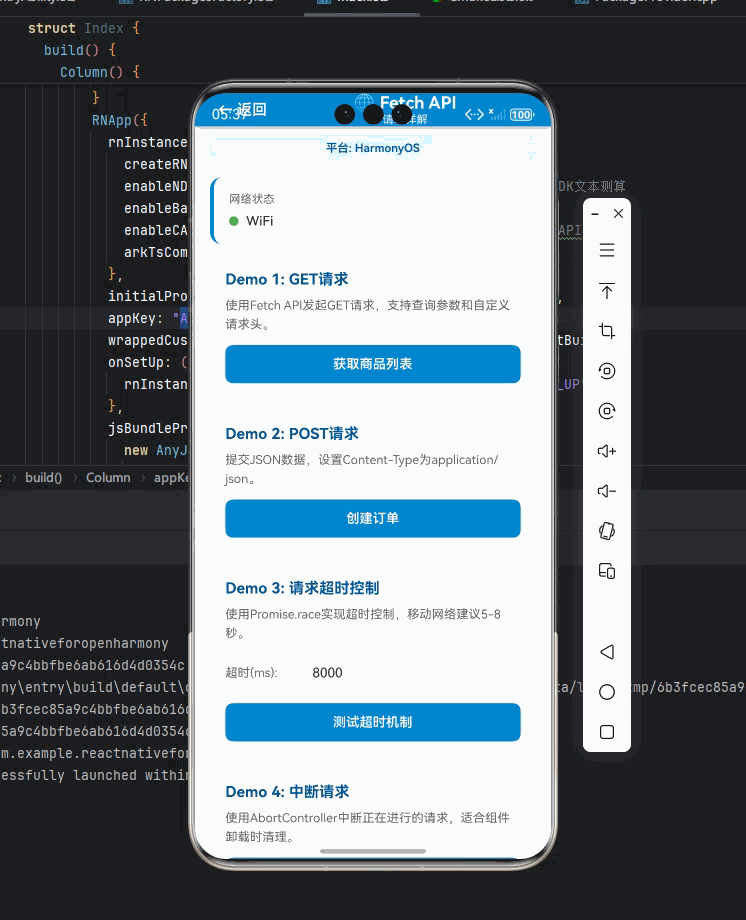
Task: Tap the emulator home circle navigation button
Action: pyautogui.click(x=607, y=692)
